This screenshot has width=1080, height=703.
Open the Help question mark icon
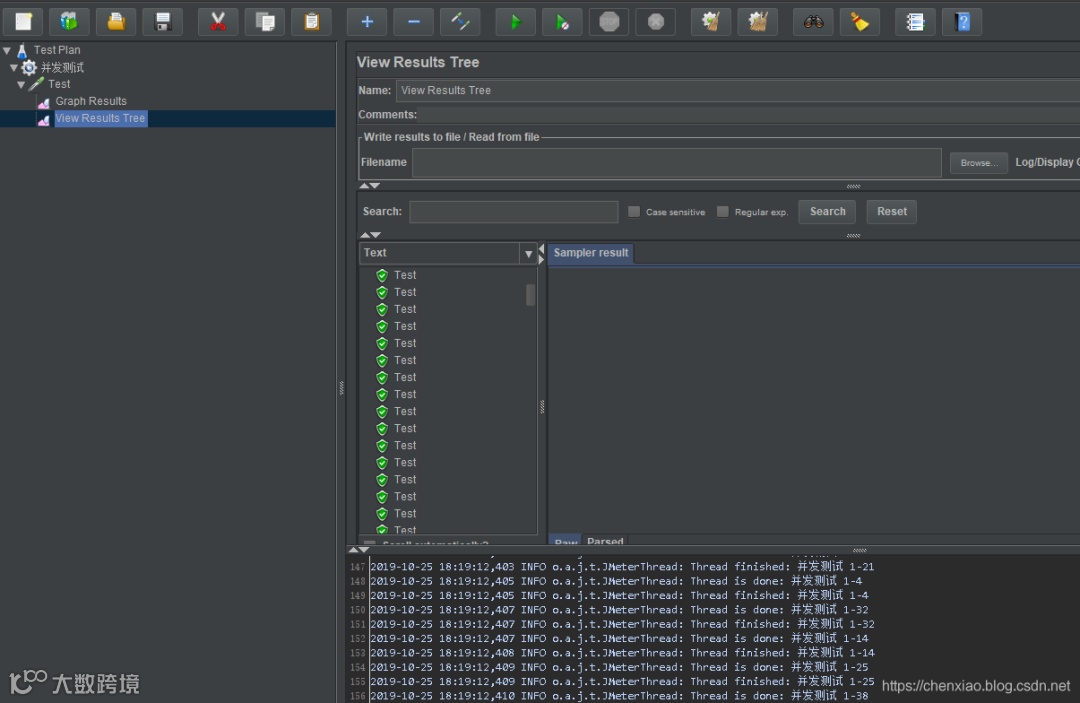pyautogui.click(x=962, y=22)
